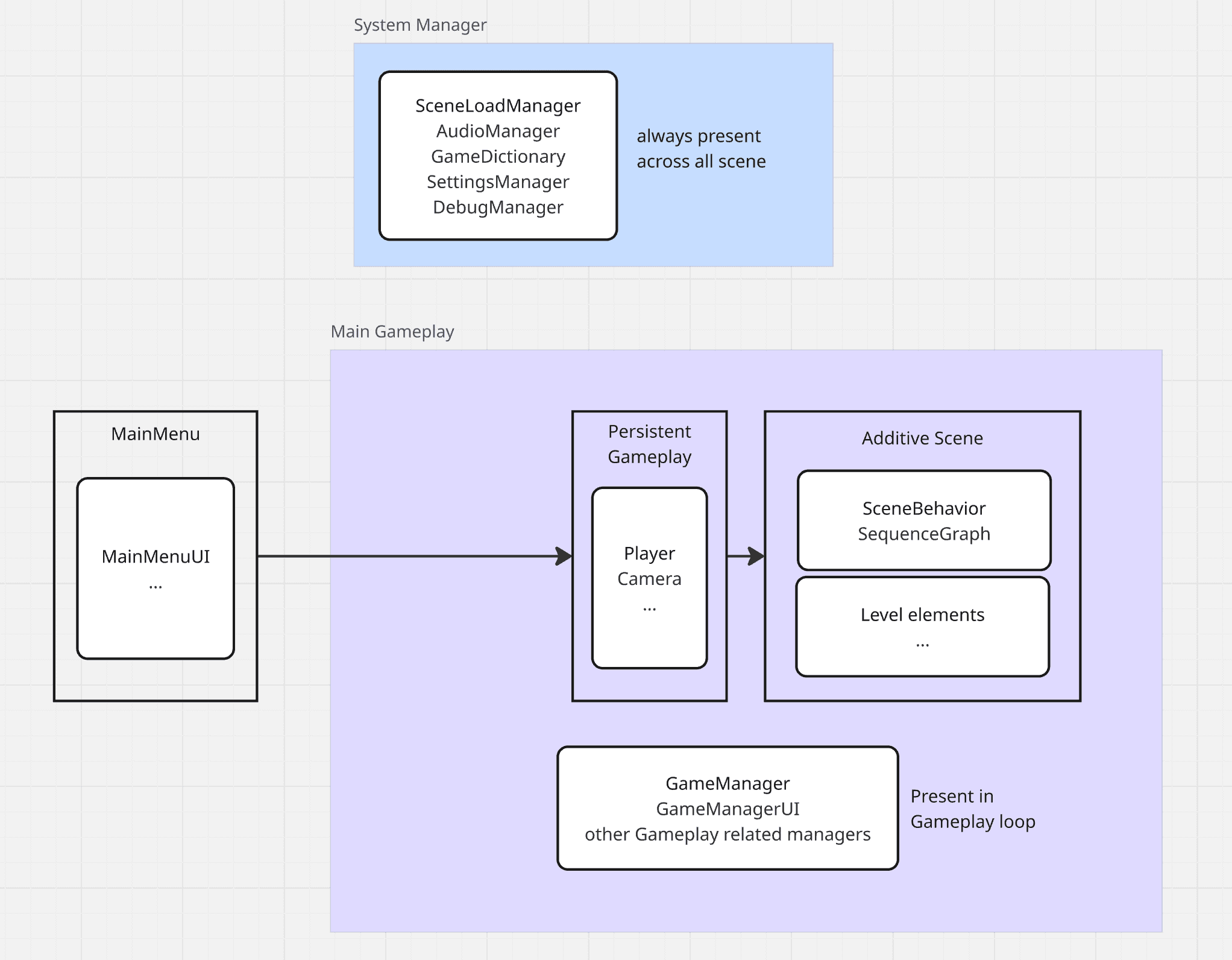Click the Additive Scene heading
Screen dimensions: 1232x960
click(x=922, y=438)
